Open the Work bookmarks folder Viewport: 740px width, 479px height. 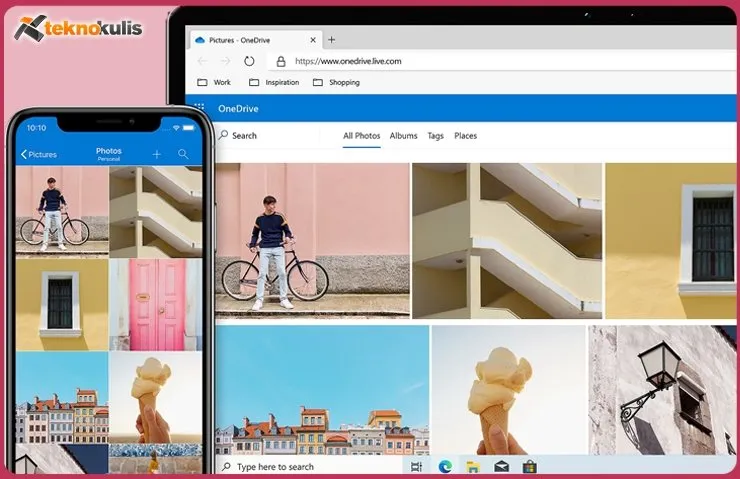pyautogui.click(x=214, y=82)
